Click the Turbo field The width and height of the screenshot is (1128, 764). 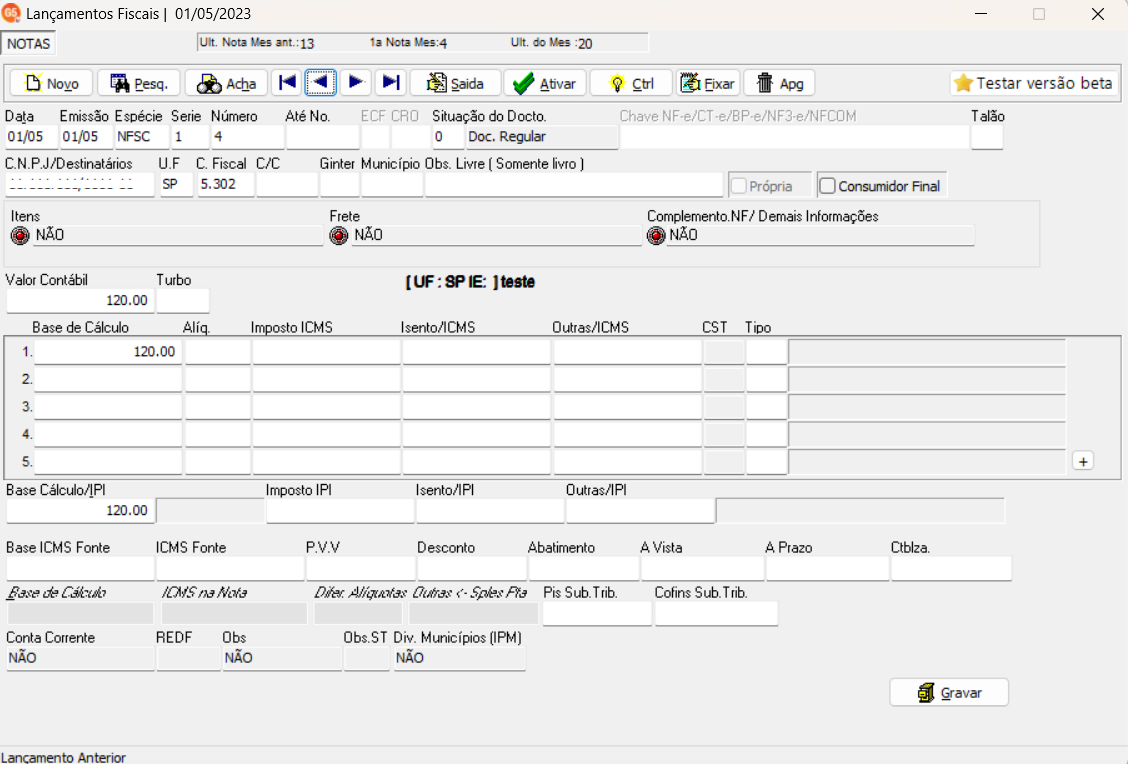click(x=183, y=301)
